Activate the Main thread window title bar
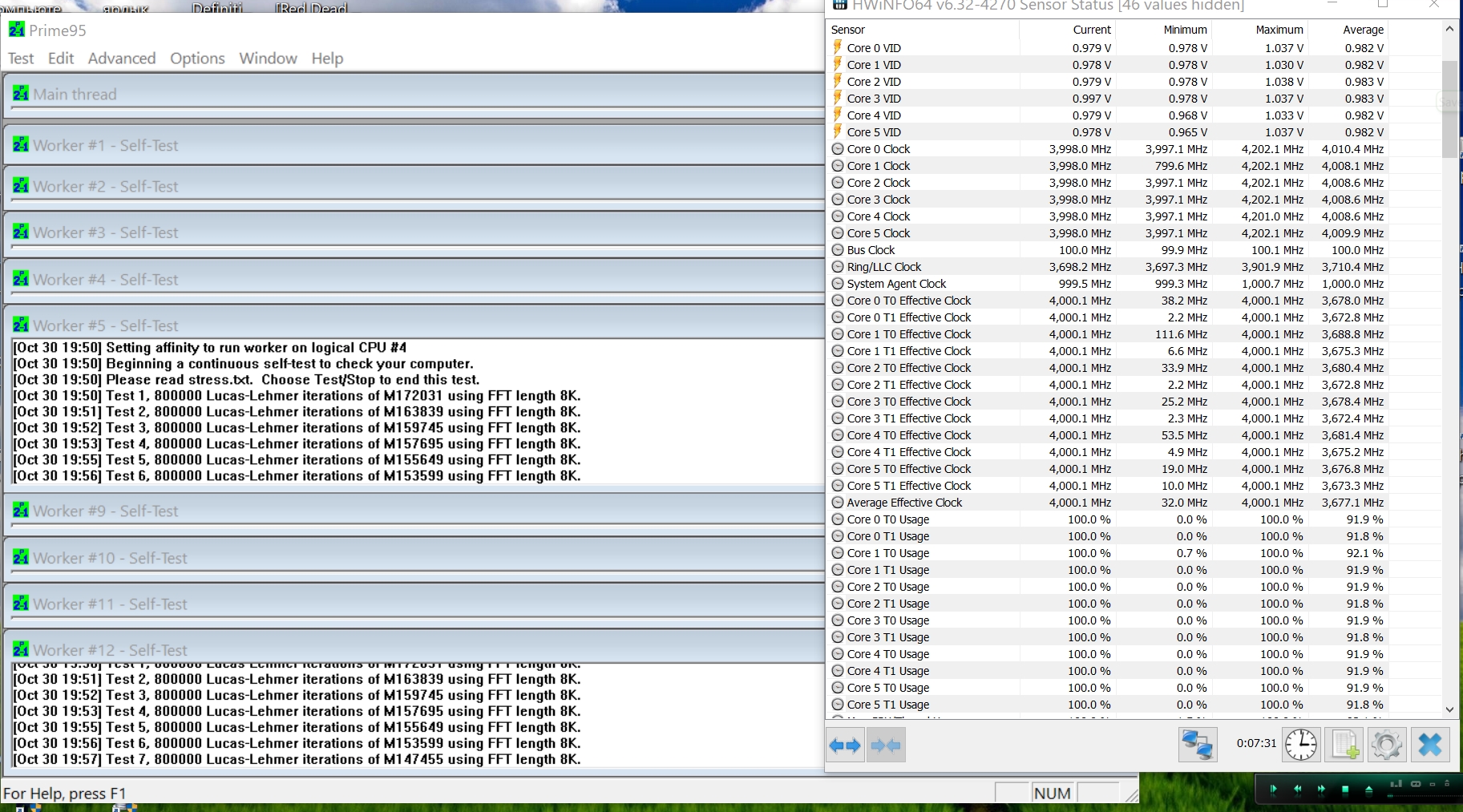 (x=414, y=94)
